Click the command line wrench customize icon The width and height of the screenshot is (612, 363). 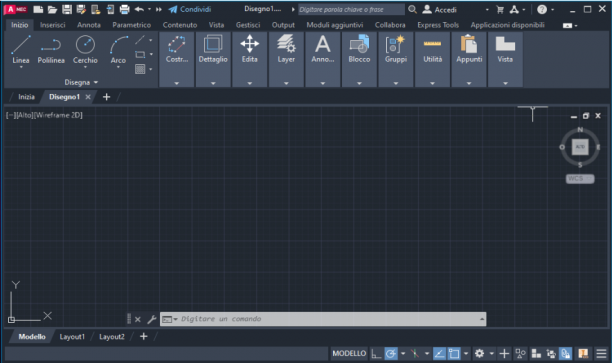click(151, 319)
